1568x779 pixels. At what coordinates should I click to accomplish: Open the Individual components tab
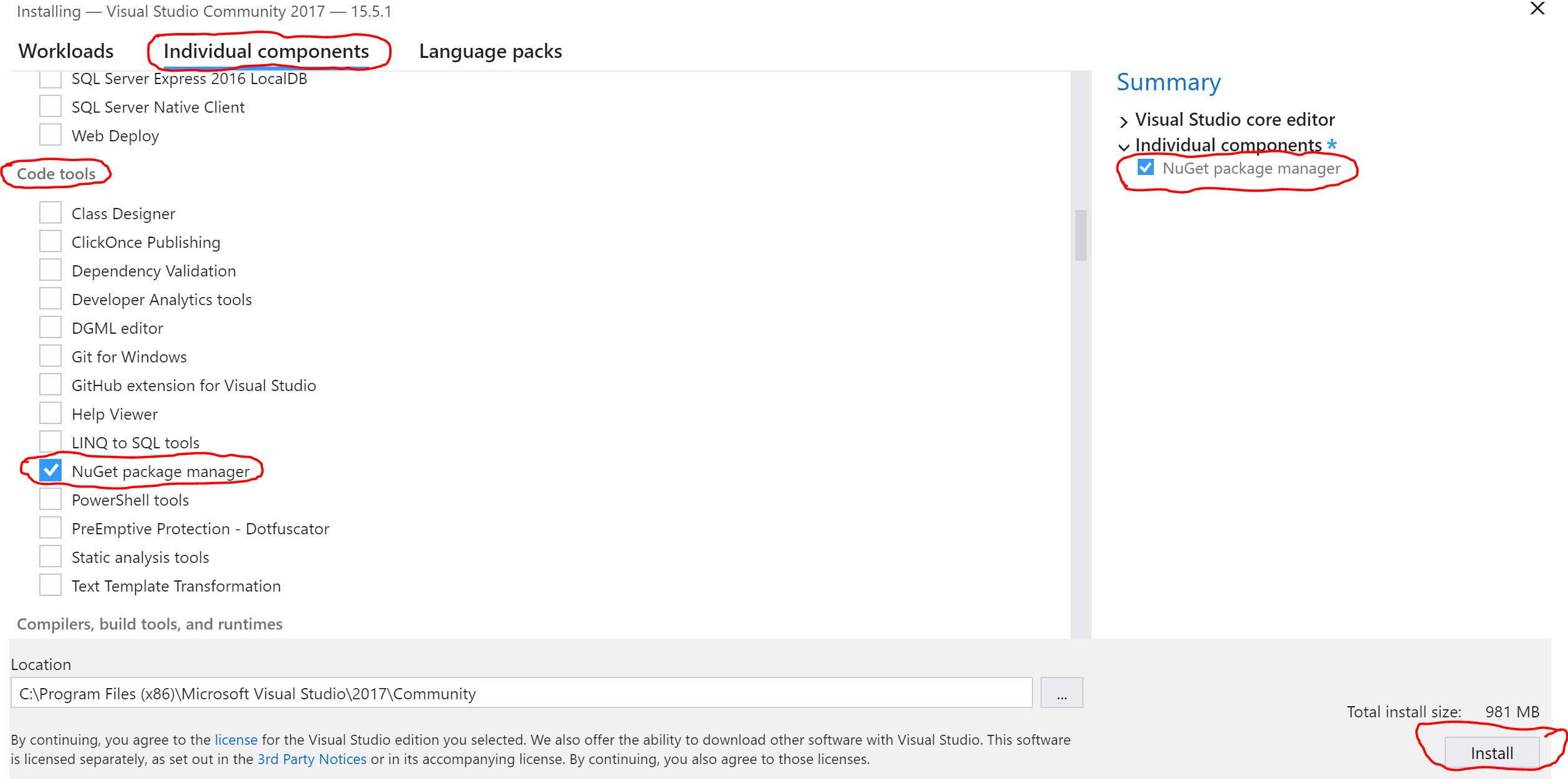pos(267,51)
